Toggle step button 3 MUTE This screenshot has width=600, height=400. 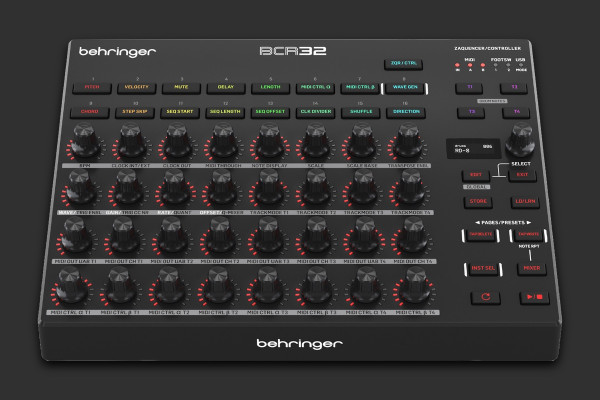181,88
